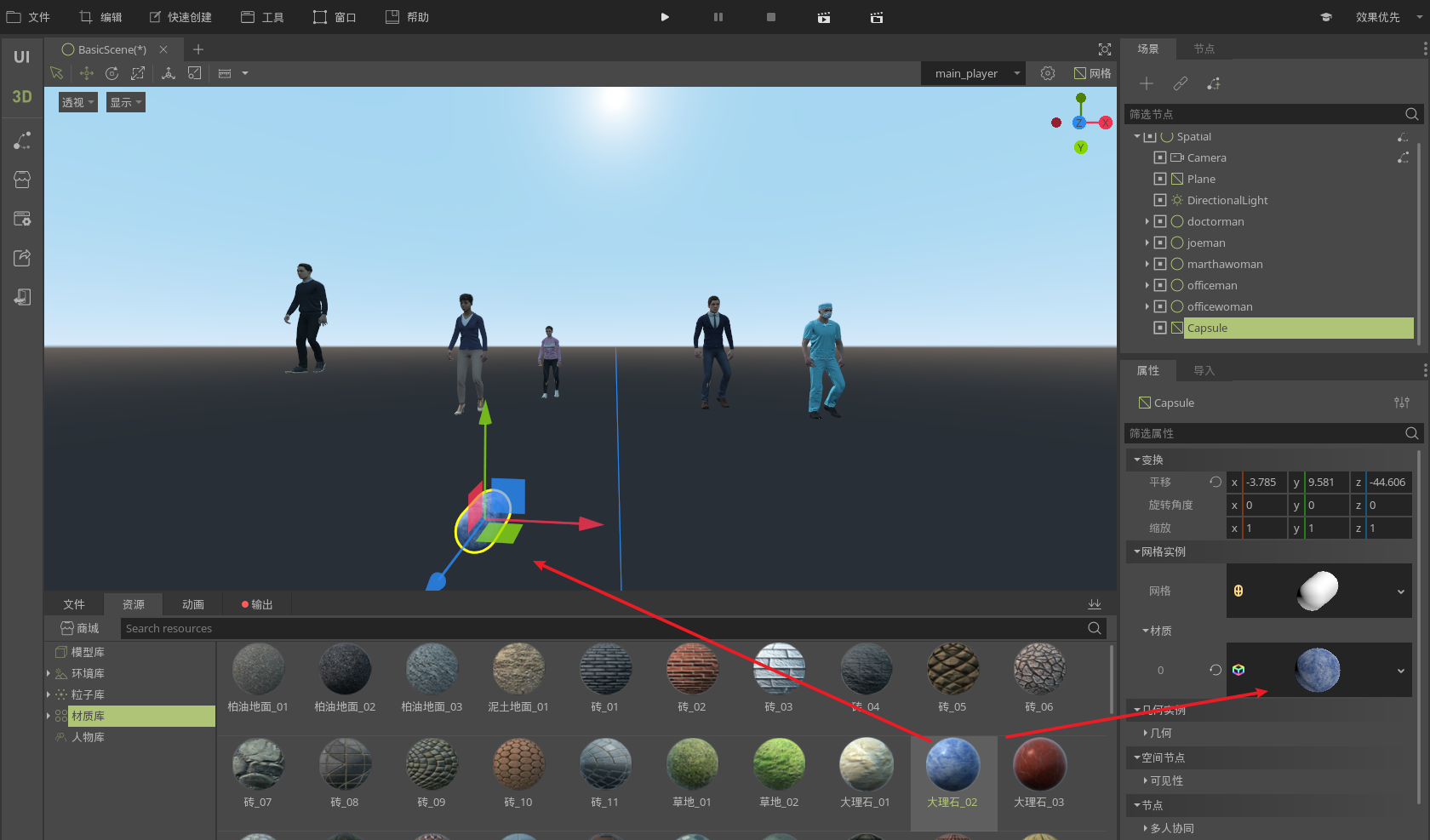Click the search icon in property filter
1430x840 pixels.
coord(1411,433)
